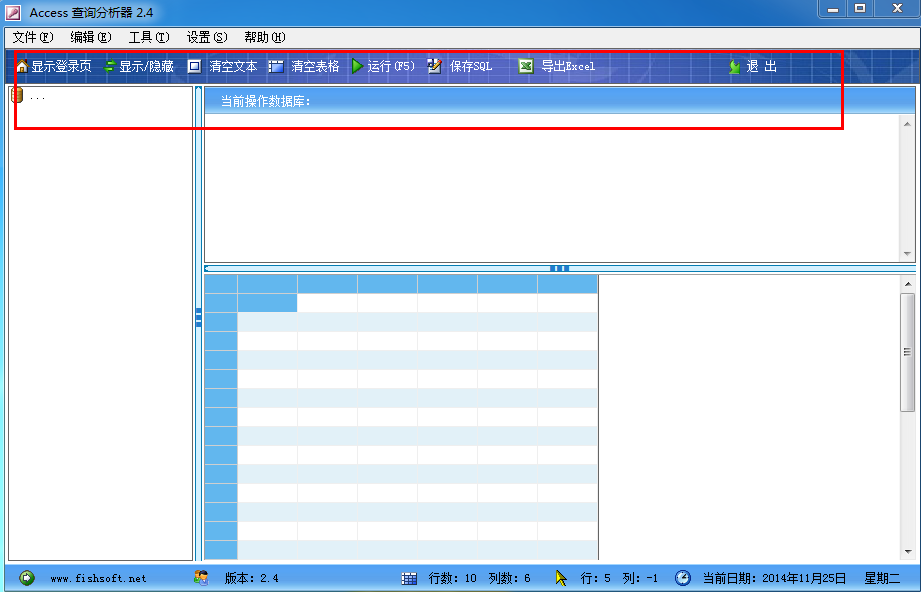Image resolution: width=921 pixels, height=592 pixels.
Task: Click the 清空表格 table icon
Action: click(x=276, y=66)
